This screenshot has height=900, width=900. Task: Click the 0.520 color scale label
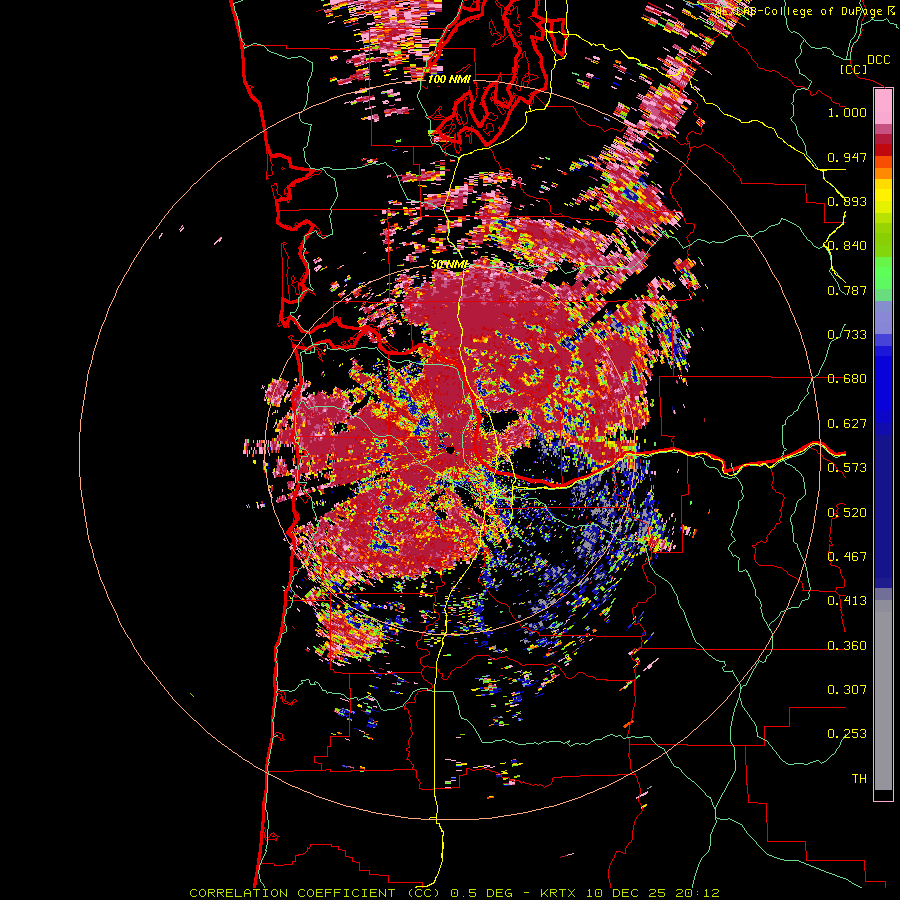847,513
